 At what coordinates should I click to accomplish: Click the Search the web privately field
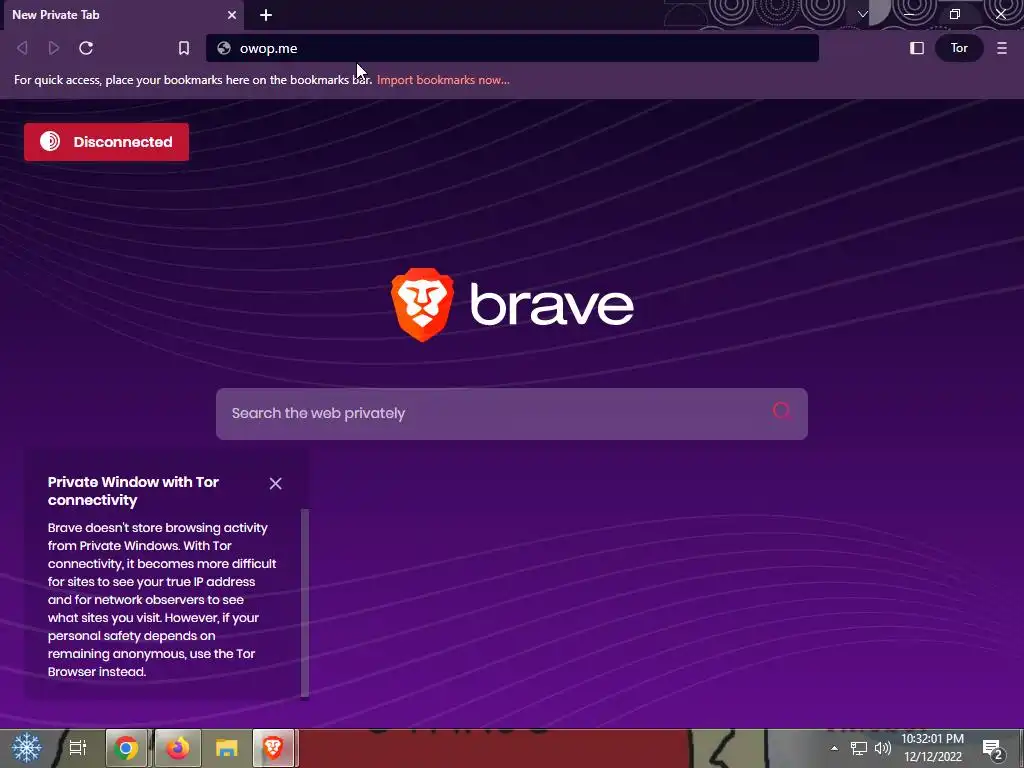click(x=512, y=413)
